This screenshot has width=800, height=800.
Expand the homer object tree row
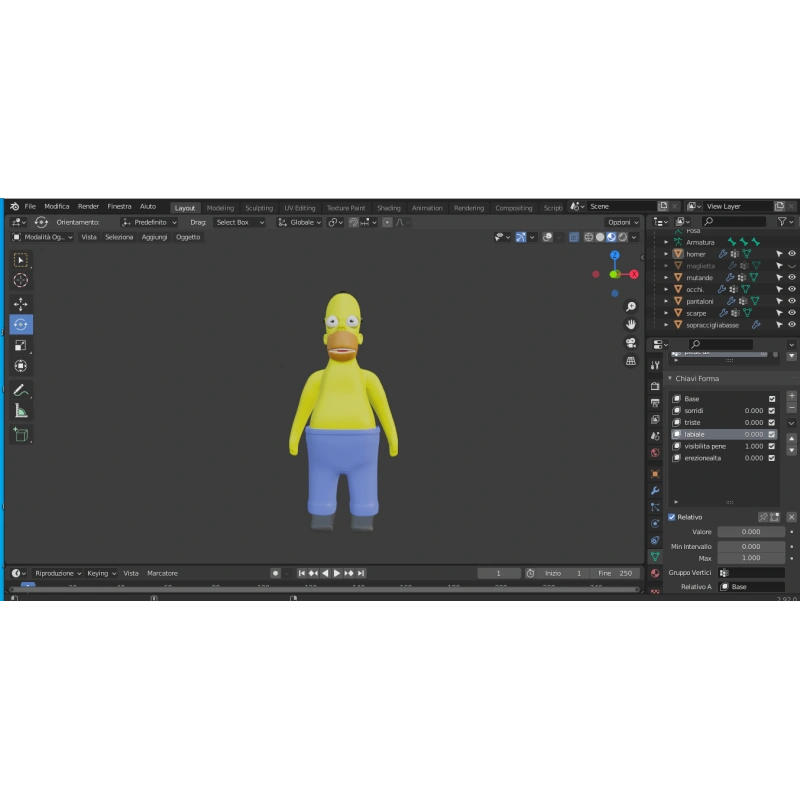click(666, 254)
